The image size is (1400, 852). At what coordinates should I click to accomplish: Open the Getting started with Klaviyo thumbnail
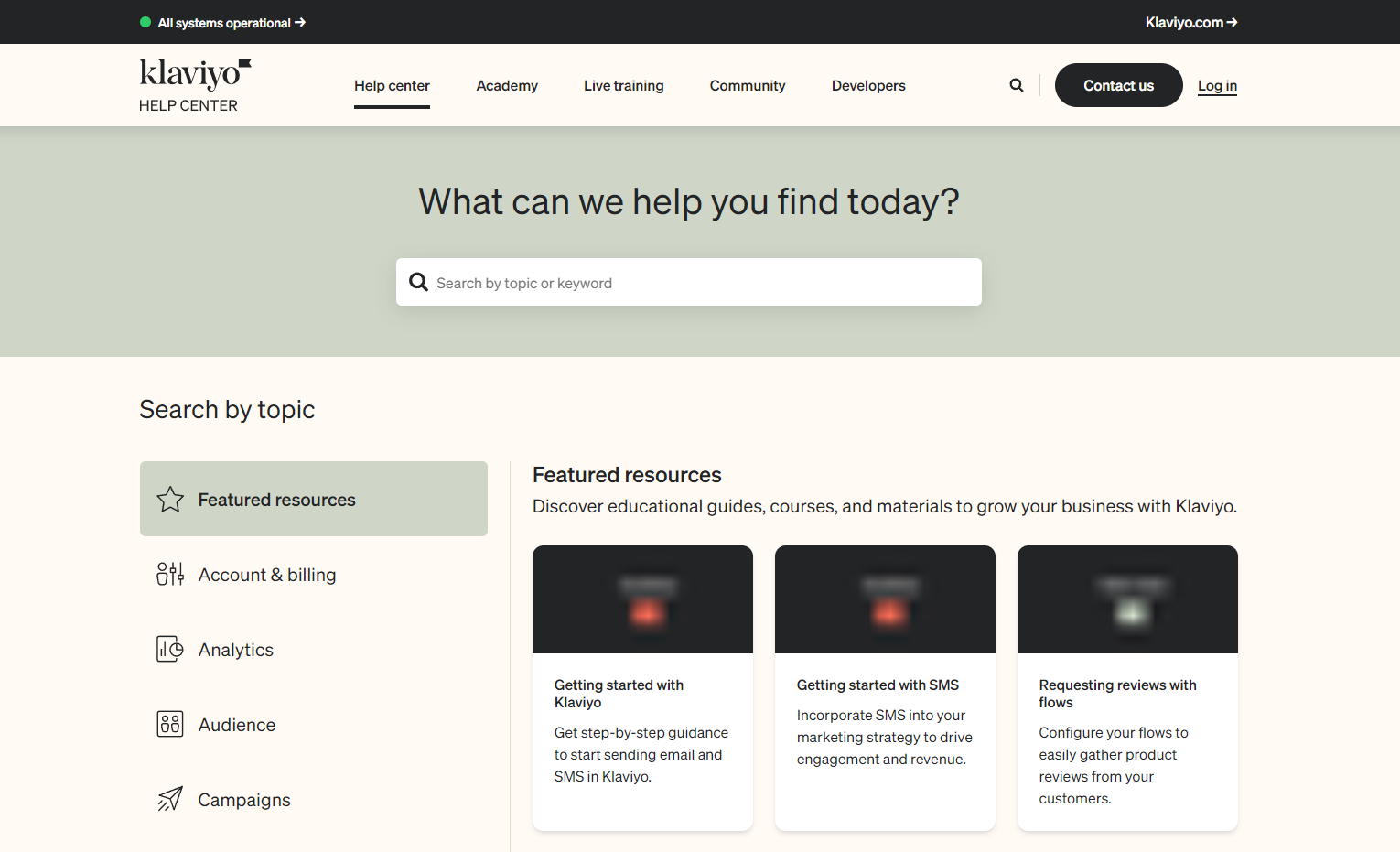coord(642,599)
